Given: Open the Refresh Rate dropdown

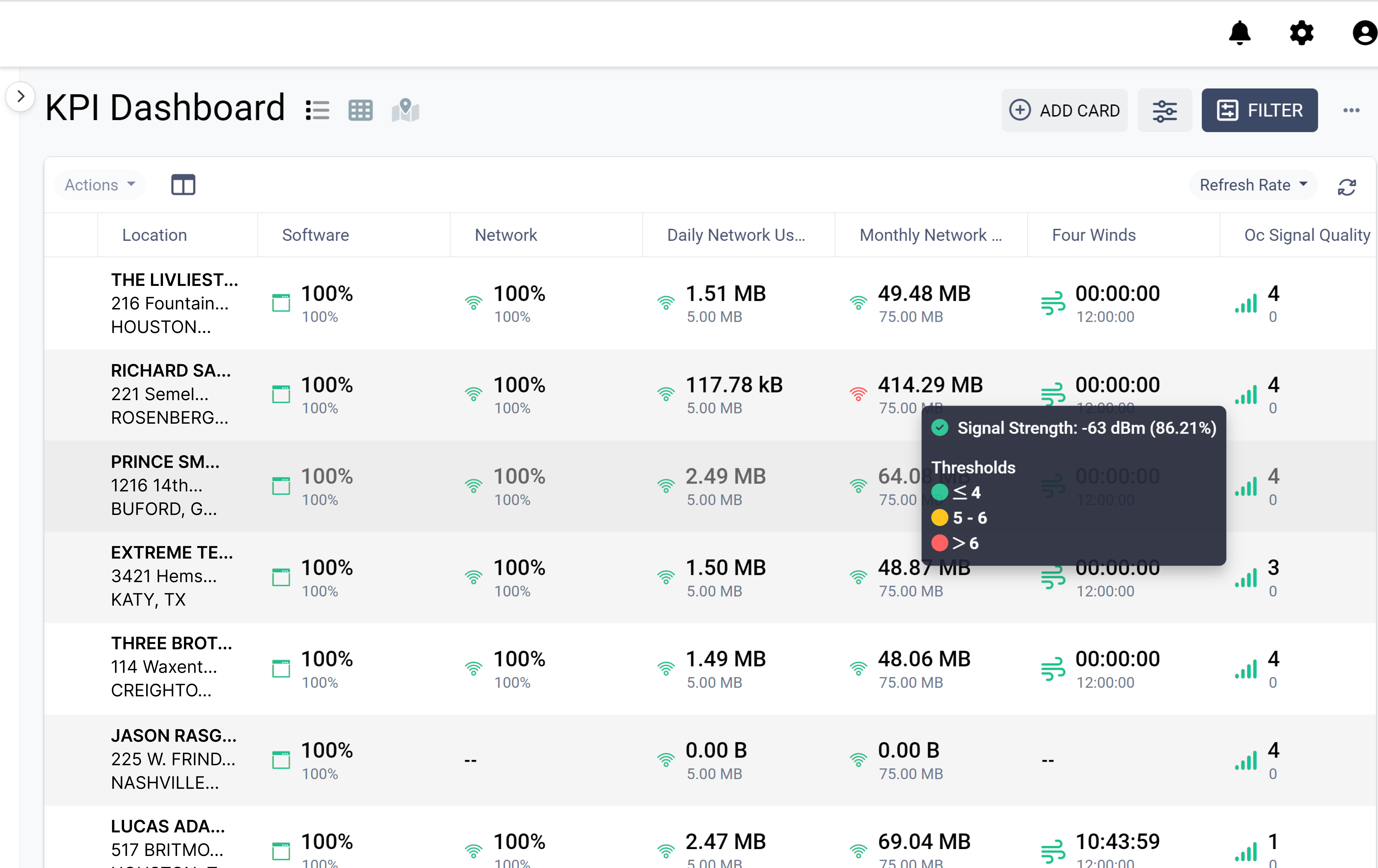Looking at the screenshot, I should (1253, 184).
